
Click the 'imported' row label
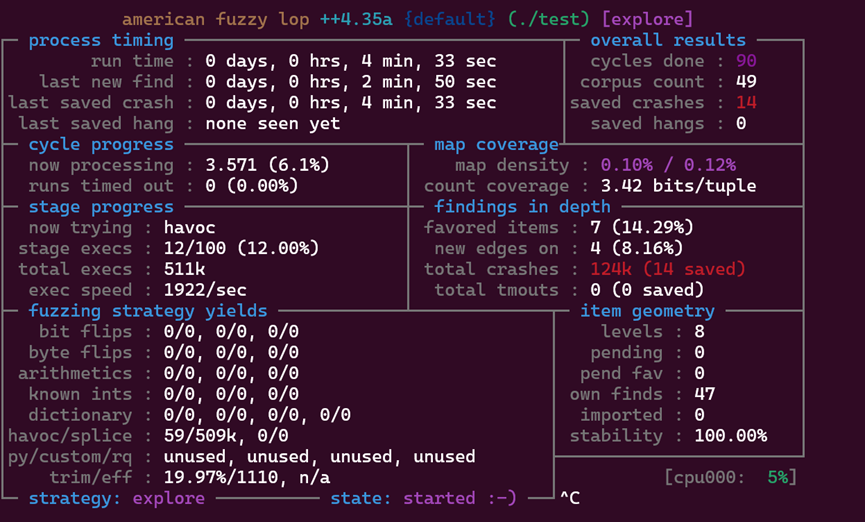(x=621, y=416)
